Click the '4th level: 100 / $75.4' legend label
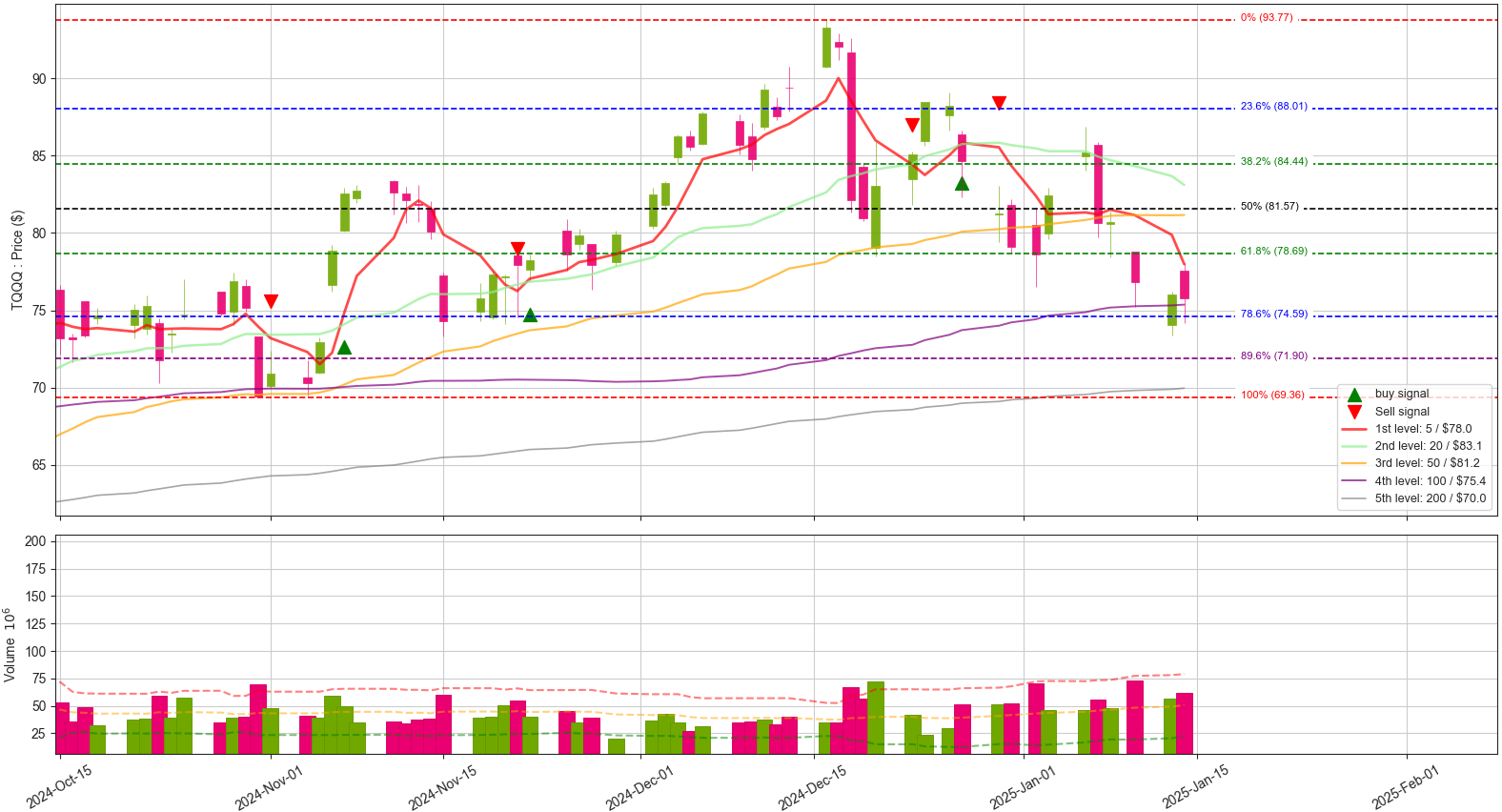The height and width of the screenshot is (812, 1502). tap(1431, 480)
